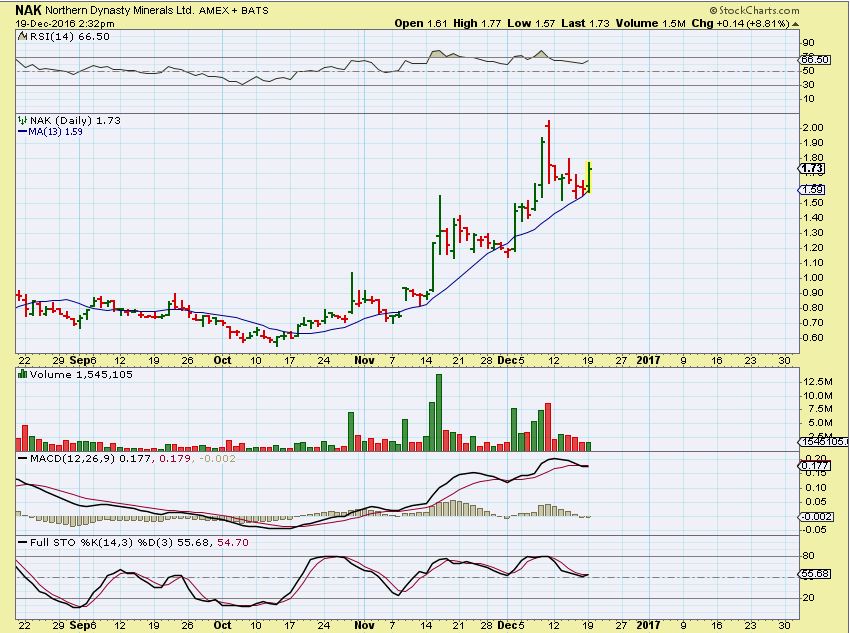The image size is (850, 633).
Task: Click the Volume 1,545,105 legend text
Action: pyautogui.click(x=81, y=374)
